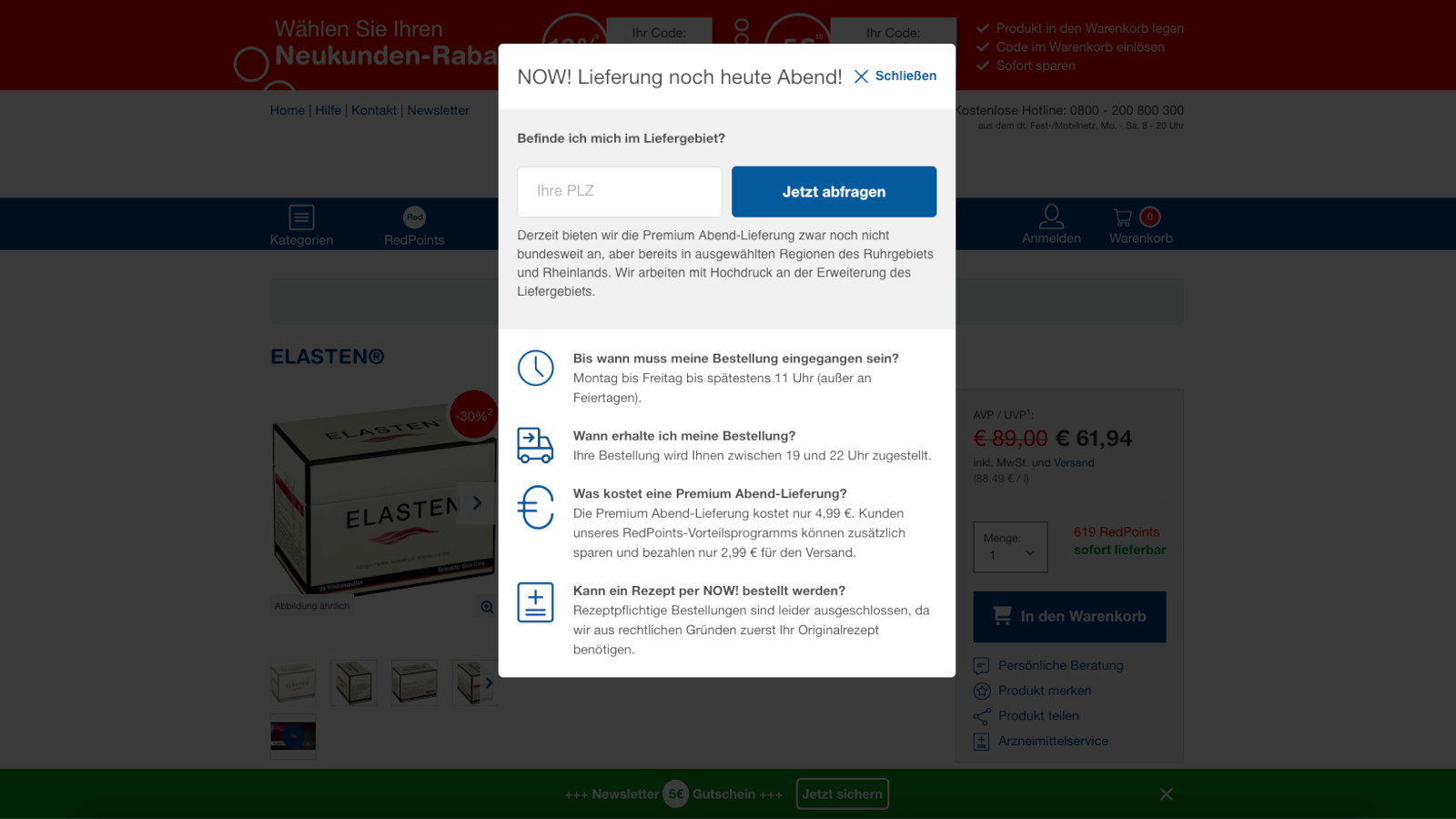This screenshot has width=1456, height=819.
Task: Open the RedPoints icon in navigation
Action: (414, 217)
